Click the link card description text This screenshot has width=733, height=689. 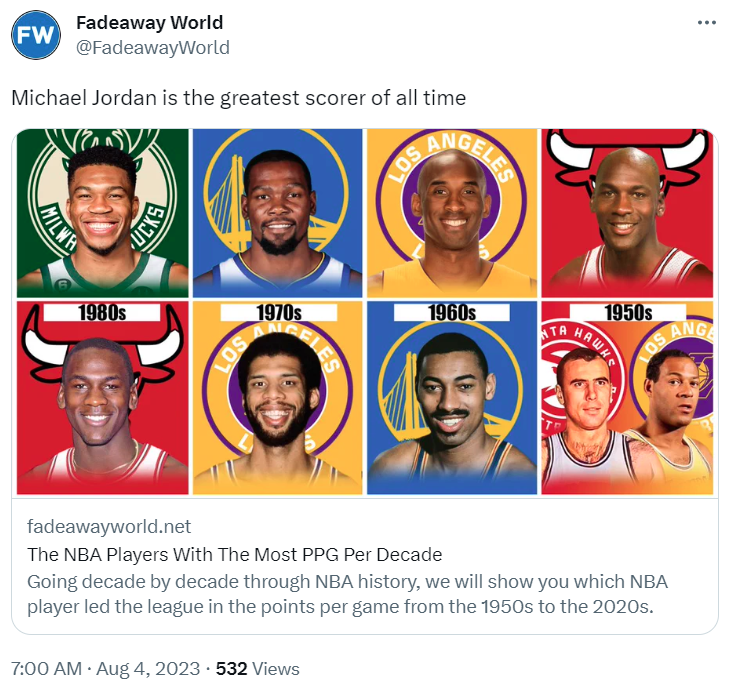tap(346, 594)
